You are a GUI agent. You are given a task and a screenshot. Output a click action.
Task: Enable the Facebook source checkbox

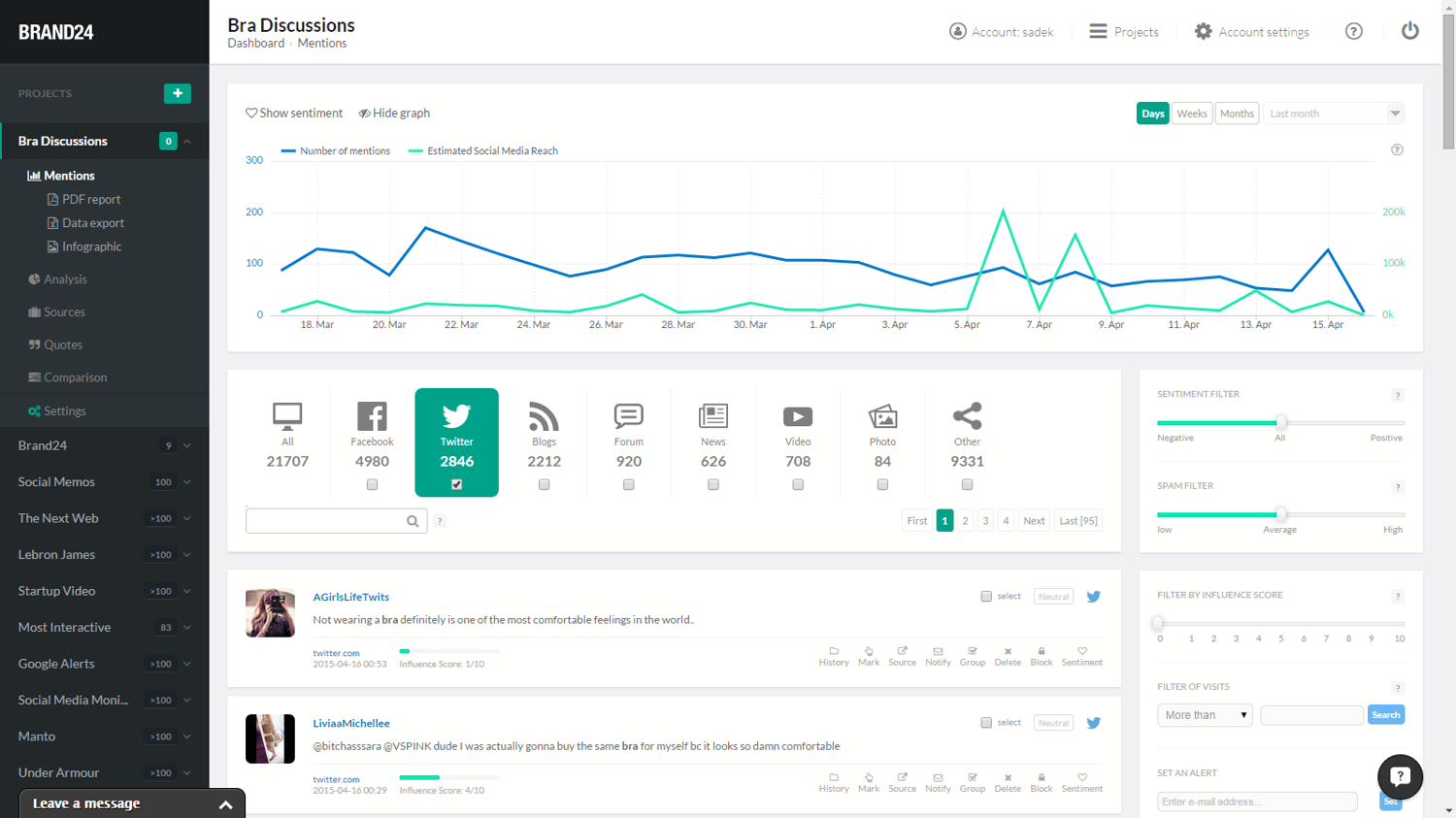click(x=372, y=484)
